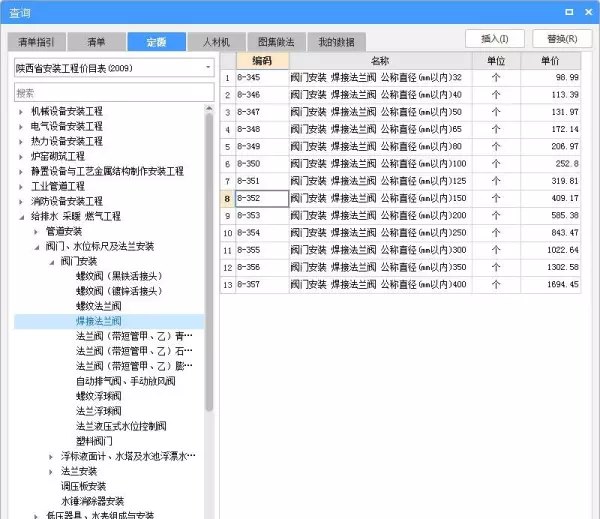Expand the 管道安装 node arrow
The width and height of the screenshot is (600, 519).
point(36,232)
